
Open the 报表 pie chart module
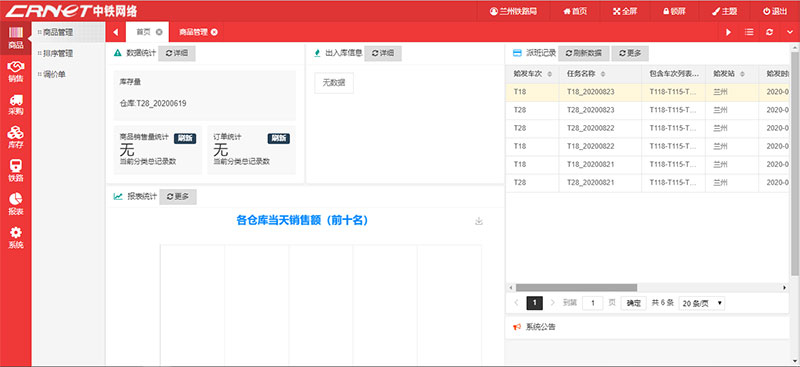(16, 205)
